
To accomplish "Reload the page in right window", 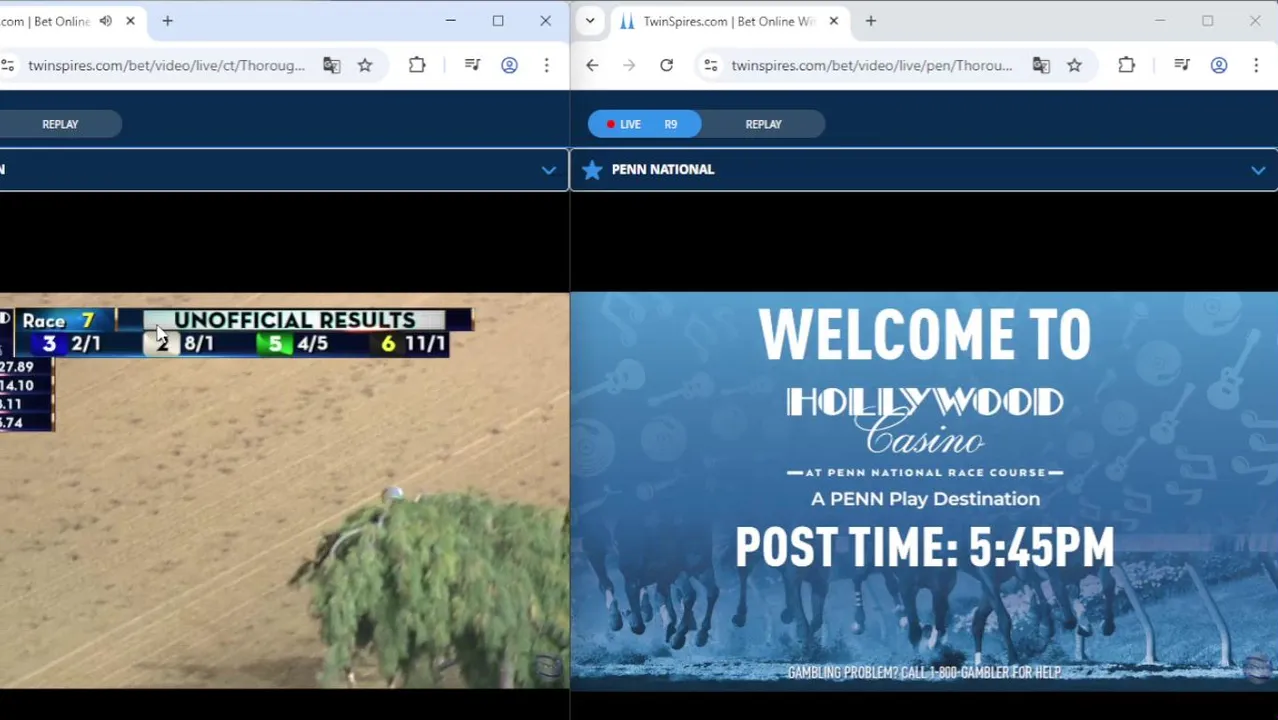I will point(666,65).
